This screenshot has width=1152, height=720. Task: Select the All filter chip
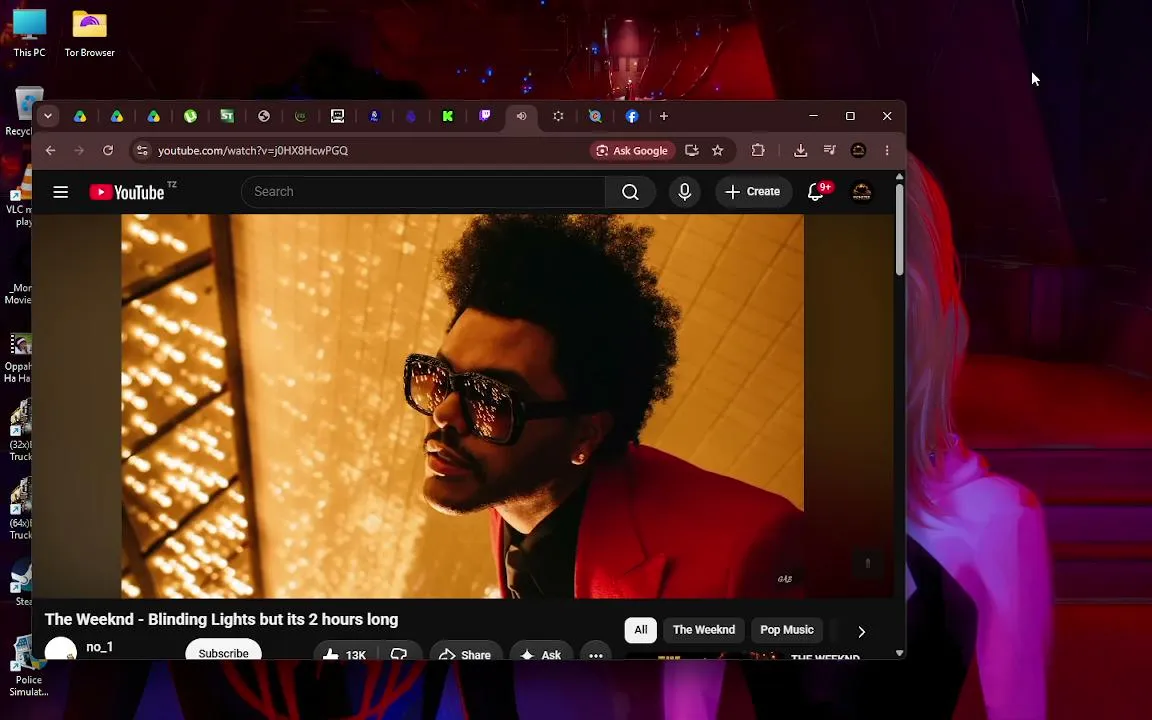[641, 630]
